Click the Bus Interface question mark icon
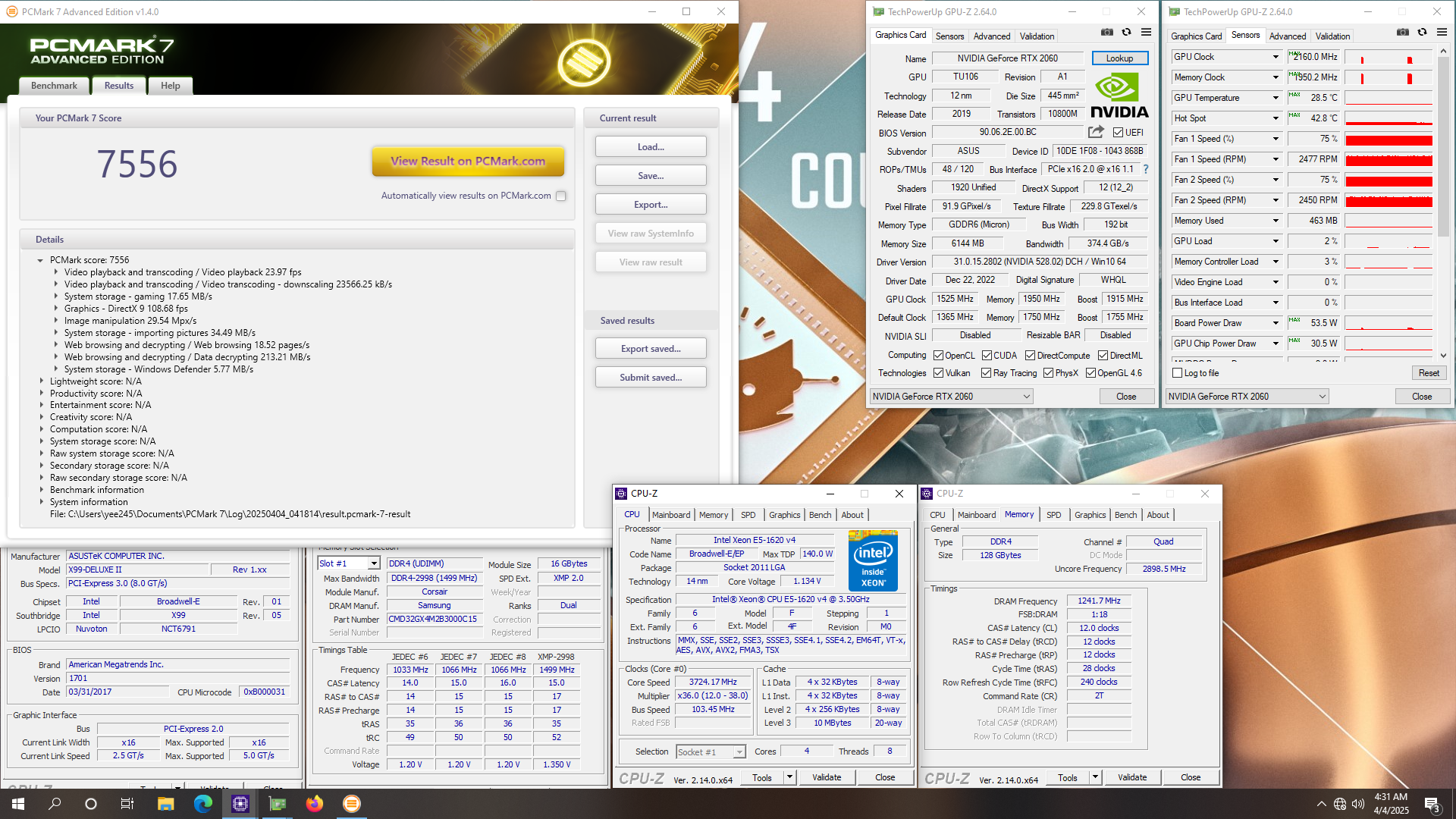 [x=1146, y=169]
